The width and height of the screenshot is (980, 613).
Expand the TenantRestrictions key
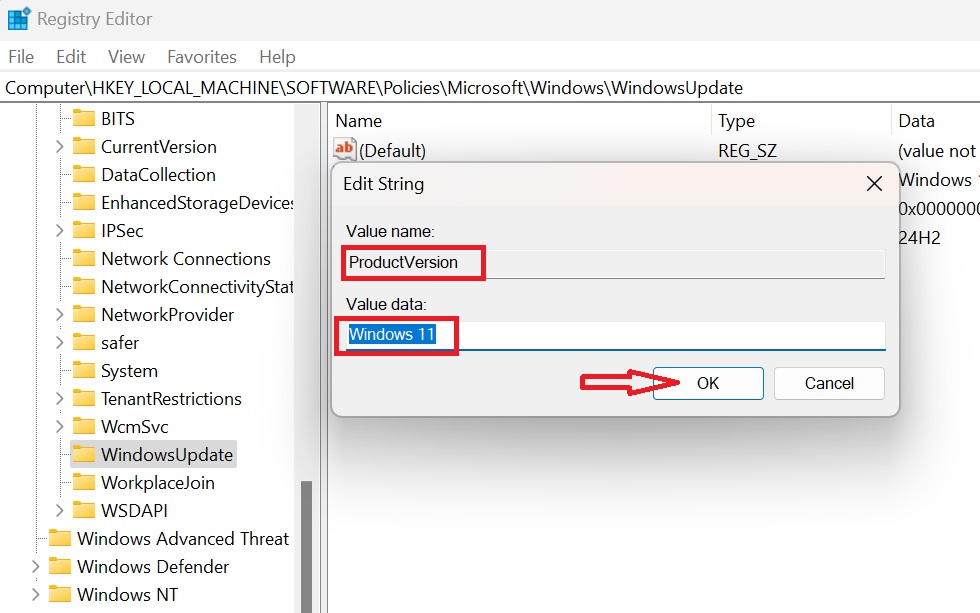click(x=59, y=398)
